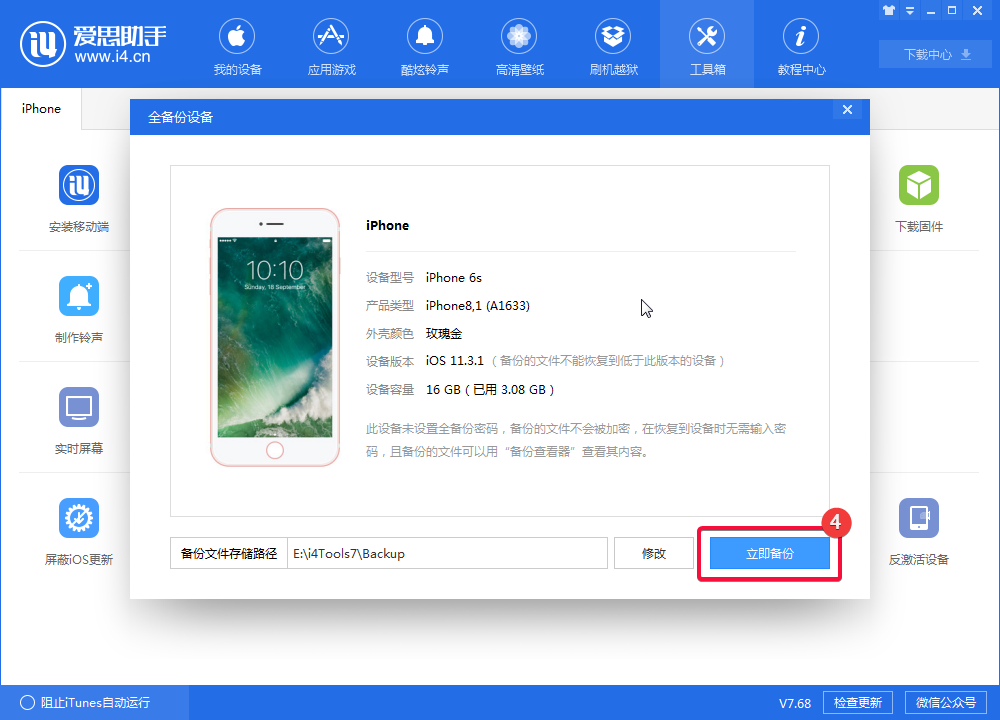Viewport: 1000px width, 720px height.
Task: Select the 酷炫铃声 ringtones icon
Action: [x=424, y=45]
